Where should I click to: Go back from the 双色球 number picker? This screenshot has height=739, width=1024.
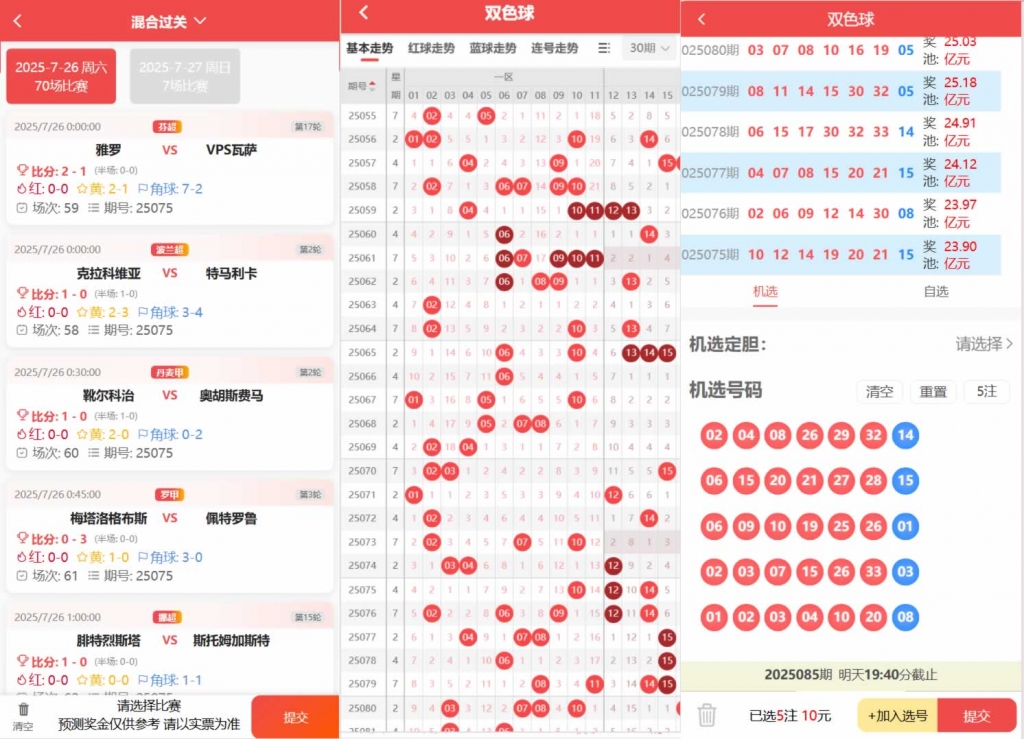tap(702, 19)
